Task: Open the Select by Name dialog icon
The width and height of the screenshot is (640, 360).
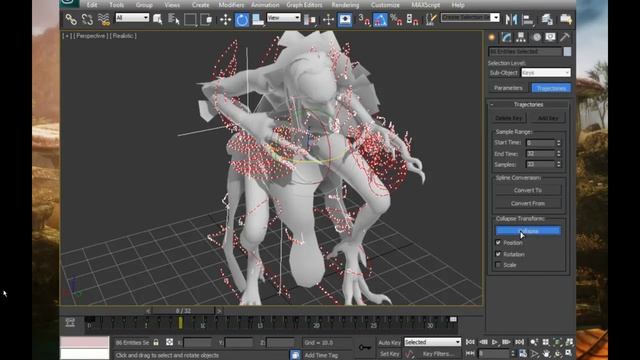Action: [174, 19]
